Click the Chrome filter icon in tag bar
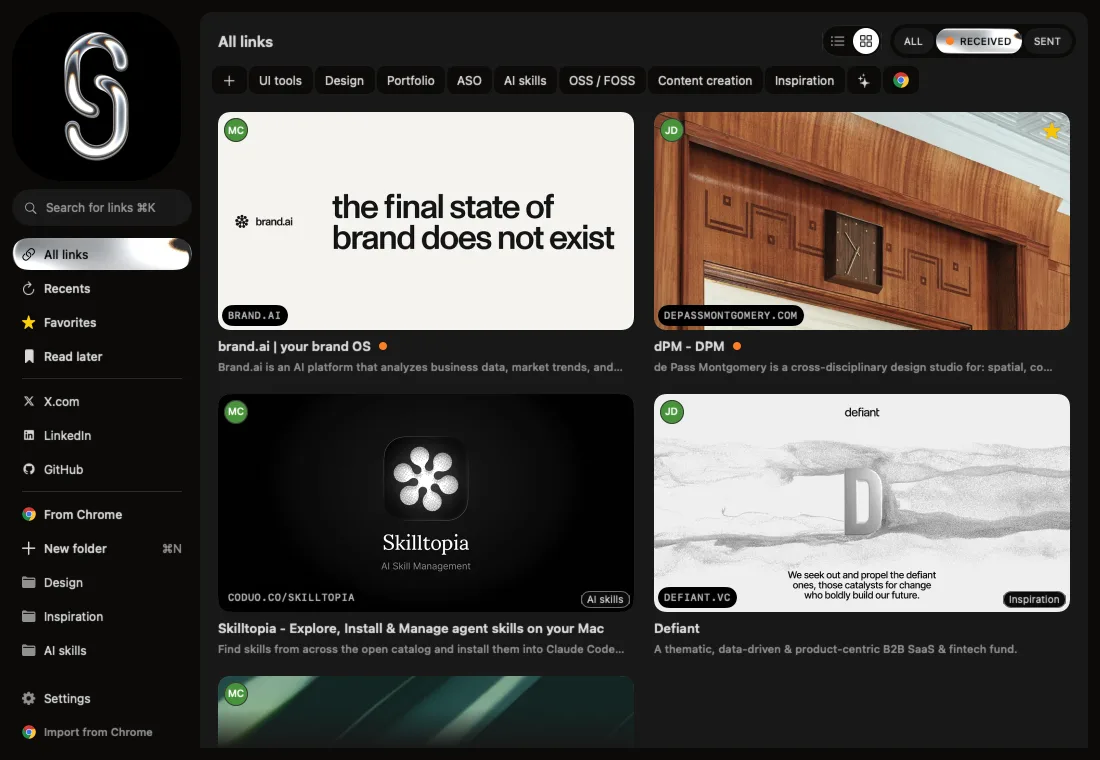Screen dimensions: 1100x760 901,81
